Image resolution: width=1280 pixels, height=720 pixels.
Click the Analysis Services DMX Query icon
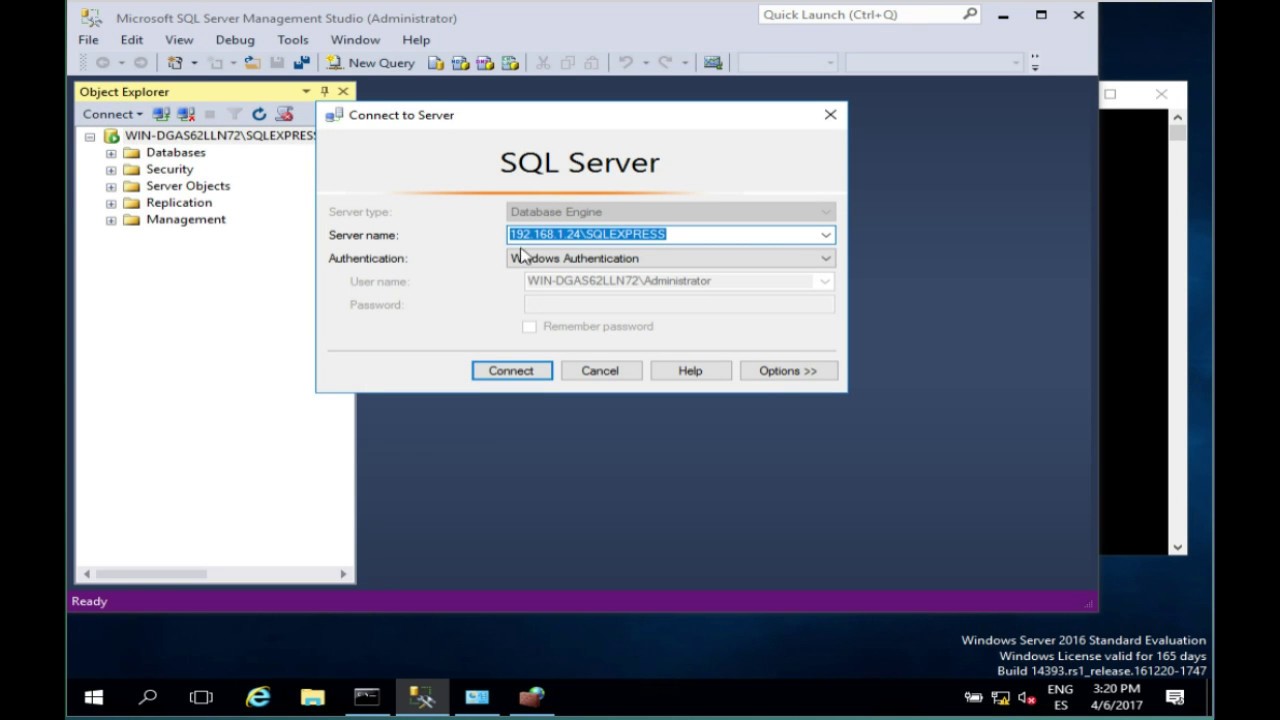click(485, 63)
